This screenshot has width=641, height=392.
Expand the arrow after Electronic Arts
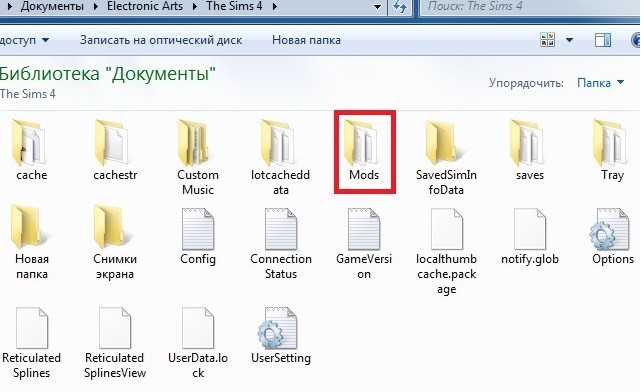click(195, 7)
